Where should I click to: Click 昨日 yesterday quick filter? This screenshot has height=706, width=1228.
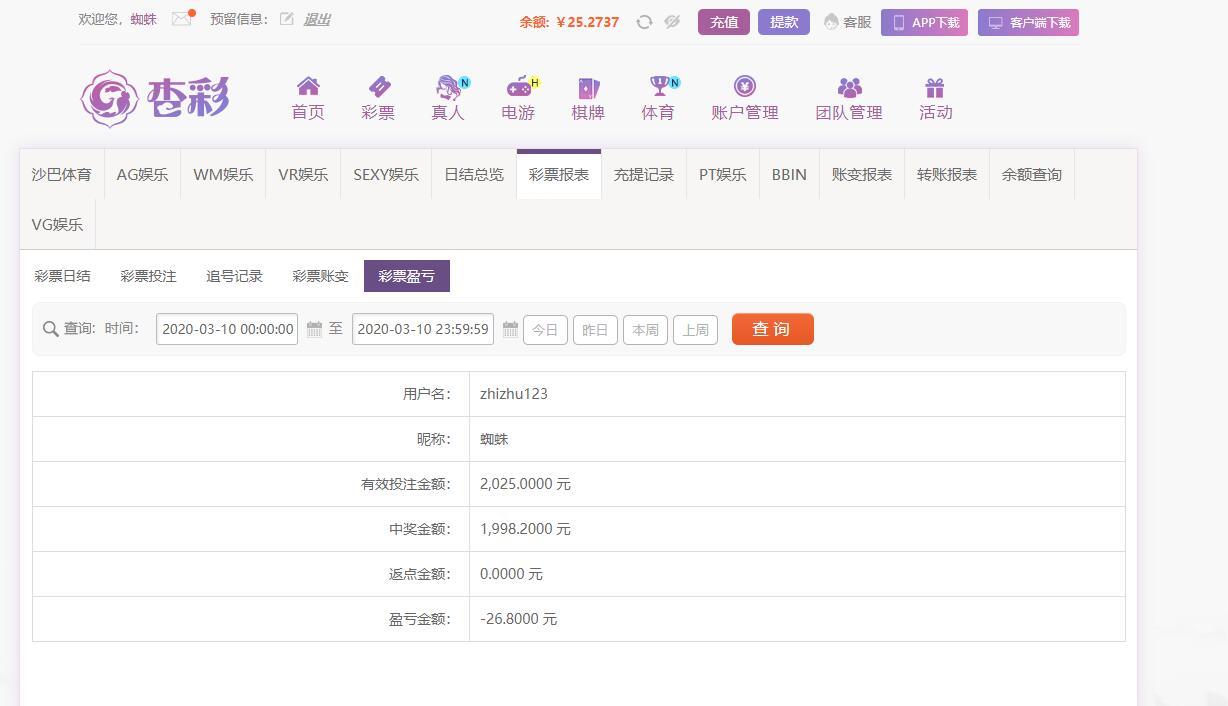[x=595, y=329]
